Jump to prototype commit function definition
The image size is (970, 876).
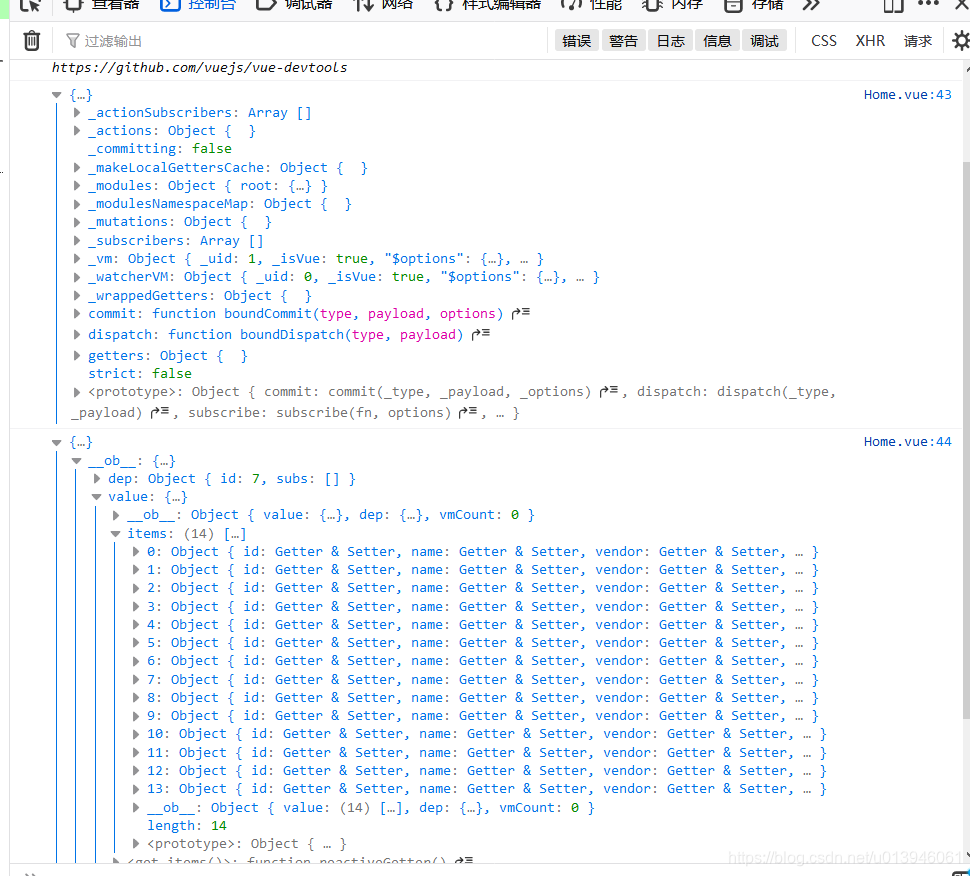pyautogui.click(x=609, y=391)
